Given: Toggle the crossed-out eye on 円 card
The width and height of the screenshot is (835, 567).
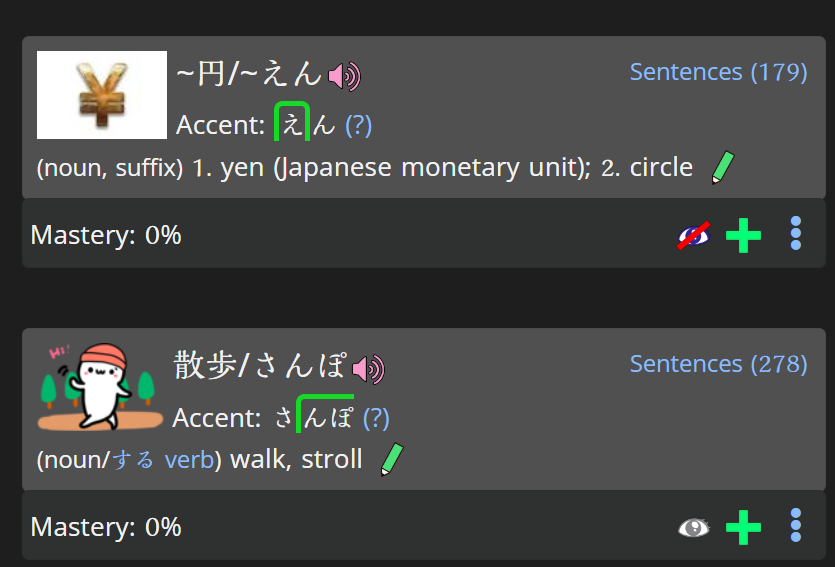Looking at the screenshot, I should 694,235.
